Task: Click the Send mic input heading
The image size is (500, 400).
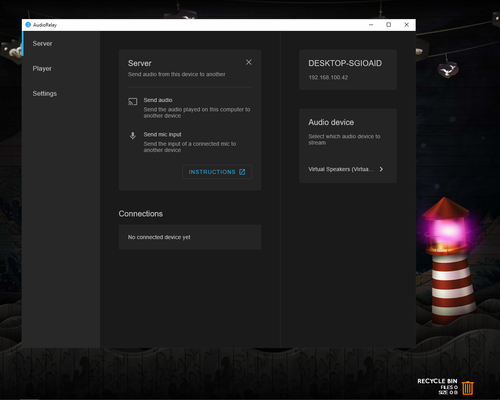Action: [162, 134]
